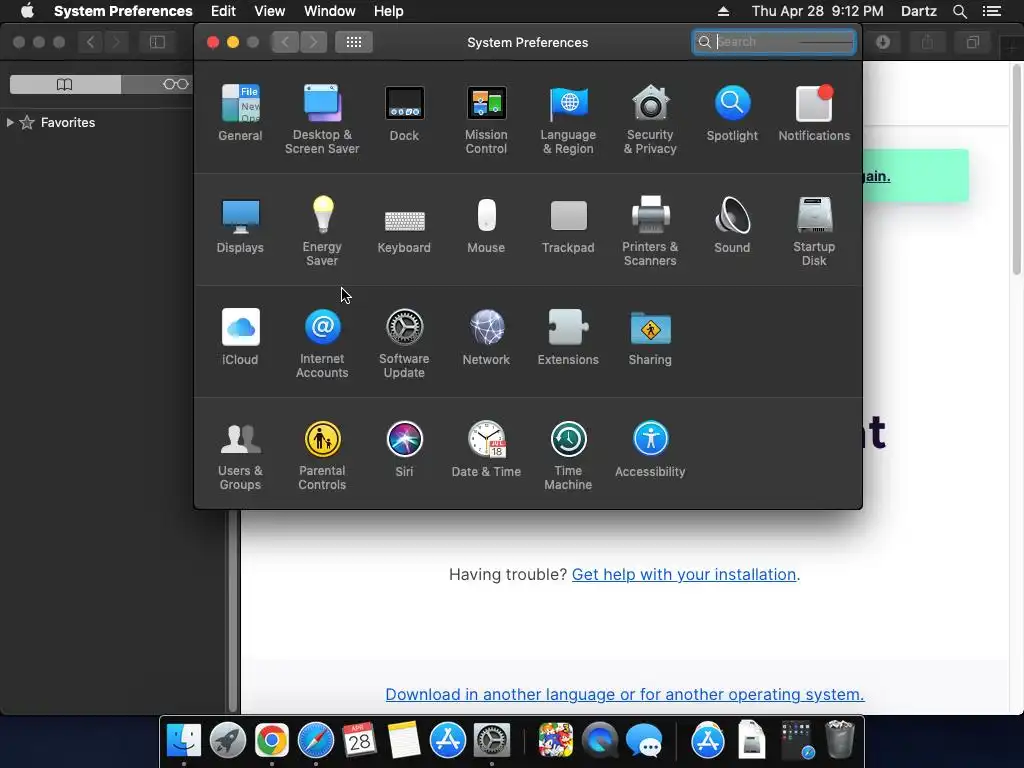Open Printers & Scanners preferences

coord(650,232)
